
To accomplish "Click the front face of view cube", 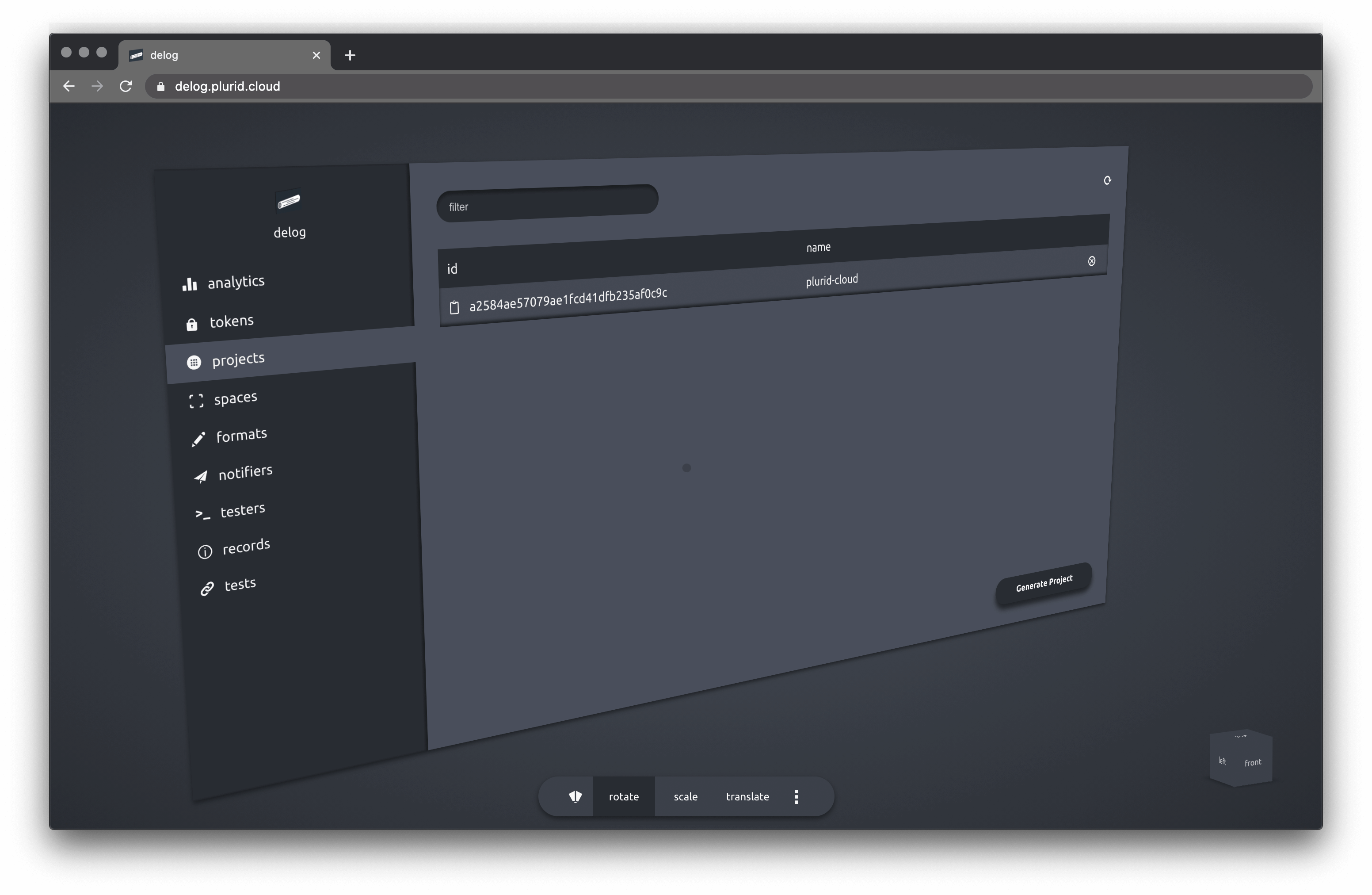I will [1252, 762].
